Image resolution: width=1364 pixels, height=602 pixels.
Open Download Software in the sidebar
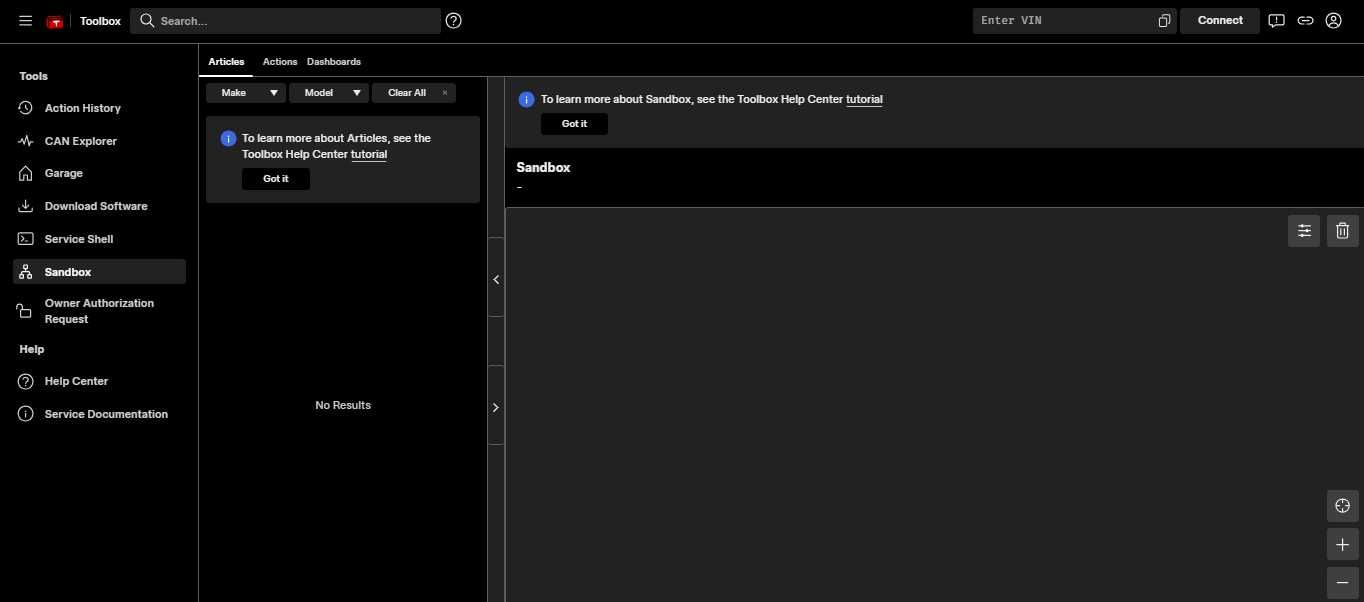[99, 206]
